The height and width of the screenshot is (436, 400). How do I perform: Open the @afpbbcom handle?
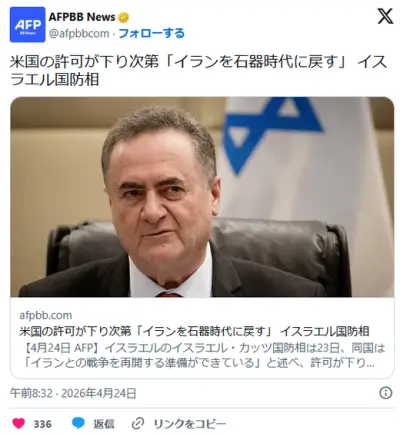[x=79, y=33]
